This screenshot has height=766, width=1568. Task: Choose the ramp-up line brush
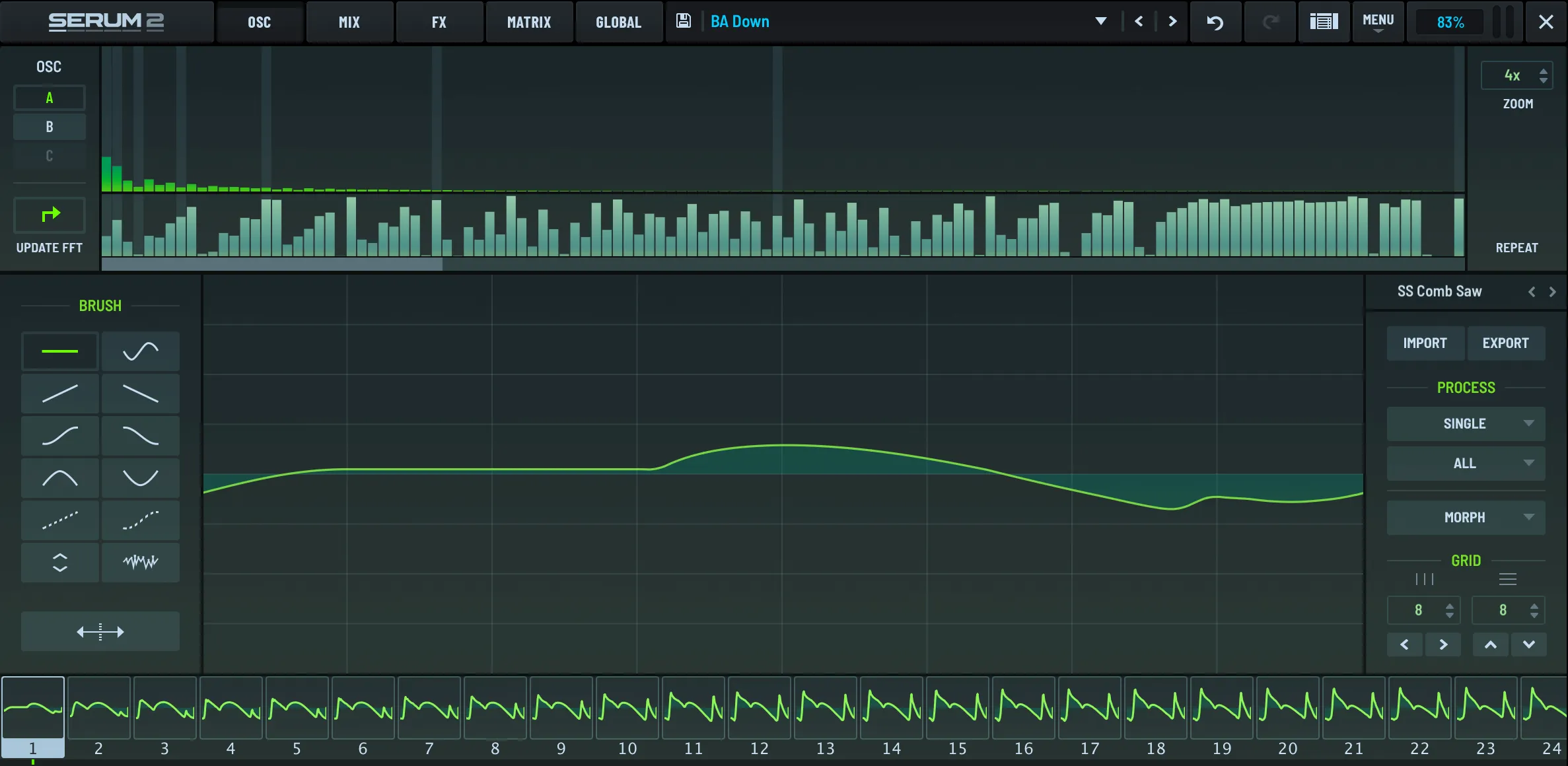59,394
